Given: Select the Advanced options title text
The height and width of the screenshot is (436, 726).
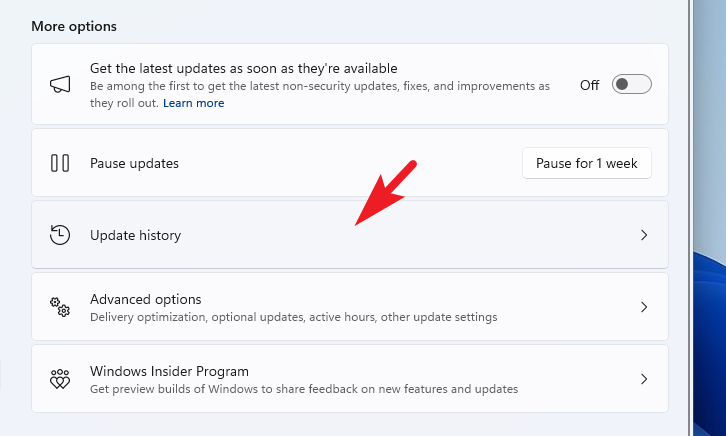Looking at the screenshot, I should click(145, 299).
